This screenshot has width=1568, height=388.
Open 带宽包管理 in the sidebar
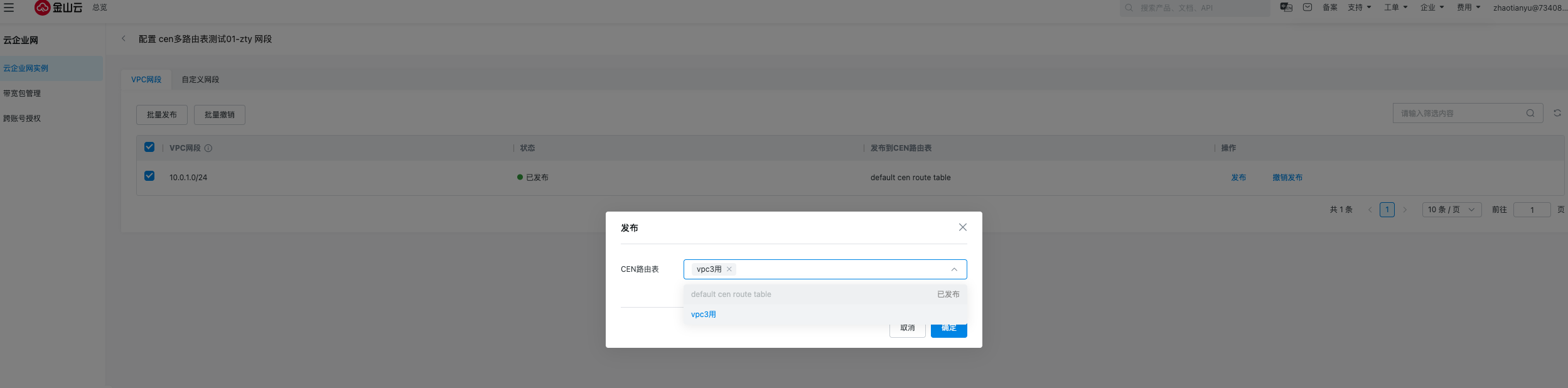click(22, 94)
